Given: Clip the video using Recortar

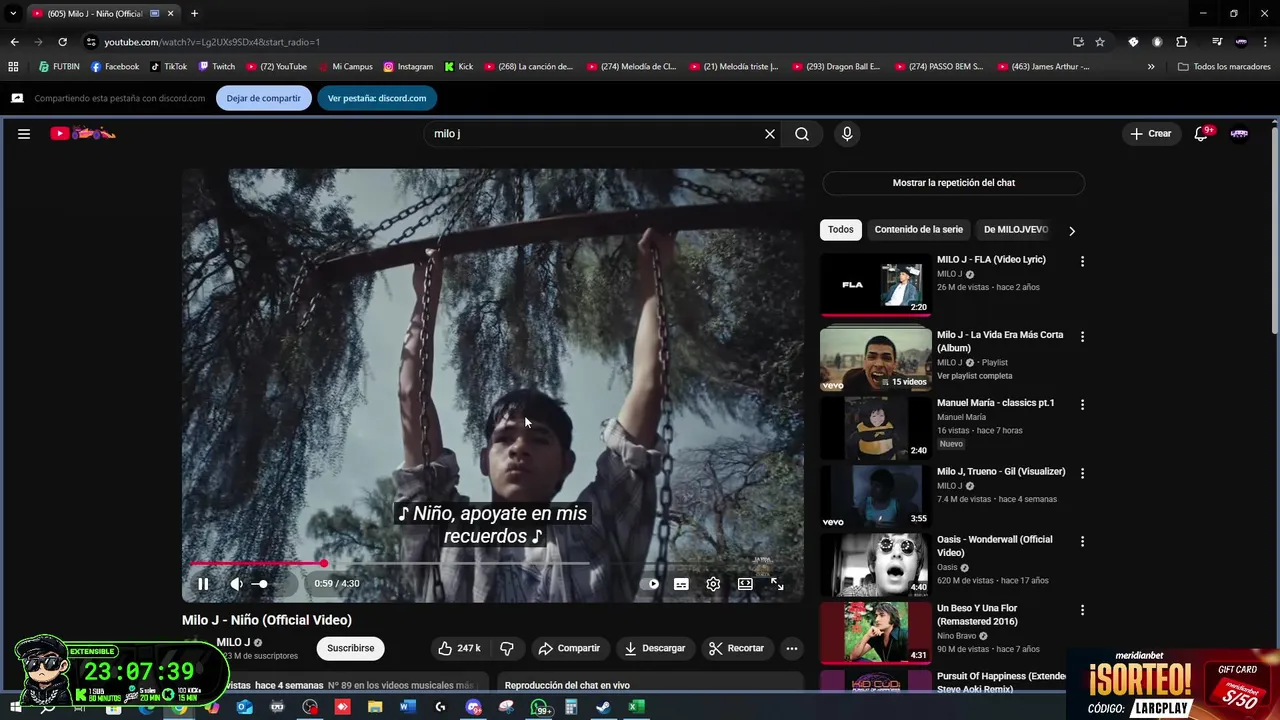Looking at the screenshot, I should [x=736, y=648].
